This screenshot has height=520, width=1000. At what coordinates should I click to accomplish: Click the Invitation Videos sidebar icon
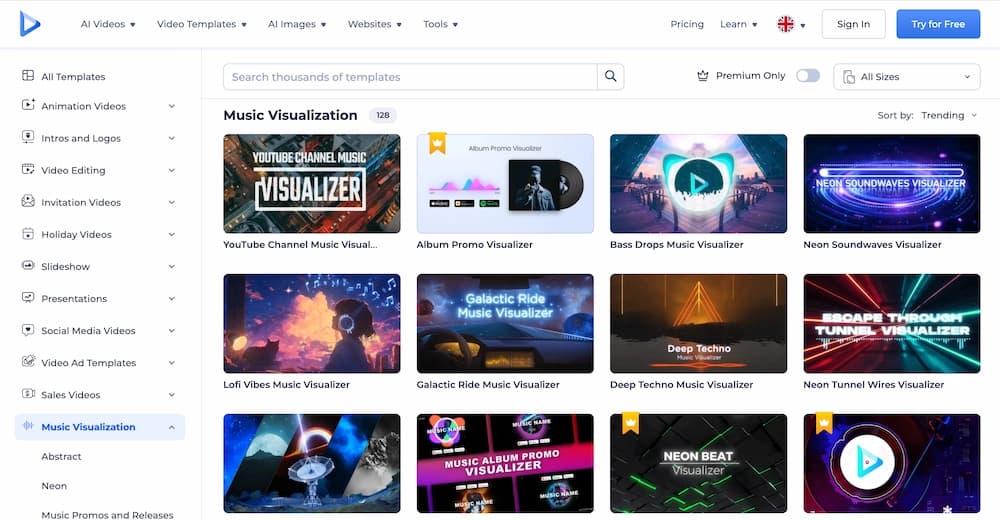click(28, 201)
